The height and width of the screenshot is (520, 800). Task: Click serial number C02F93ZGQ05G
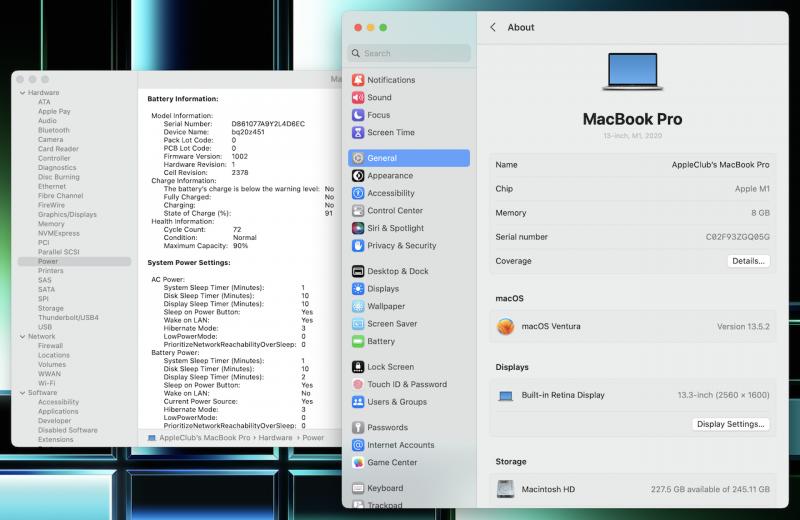(x=738, y=237)
